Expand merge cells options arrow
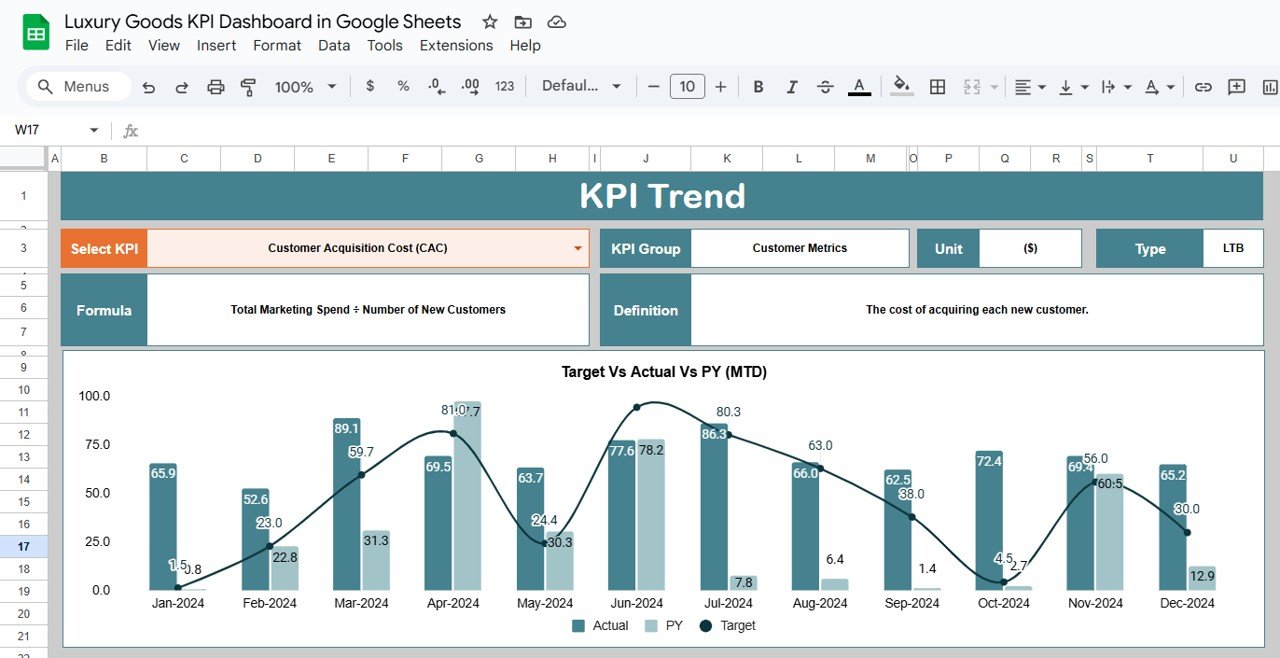Screen dimensions: 1280x658 tap(994, 87)
